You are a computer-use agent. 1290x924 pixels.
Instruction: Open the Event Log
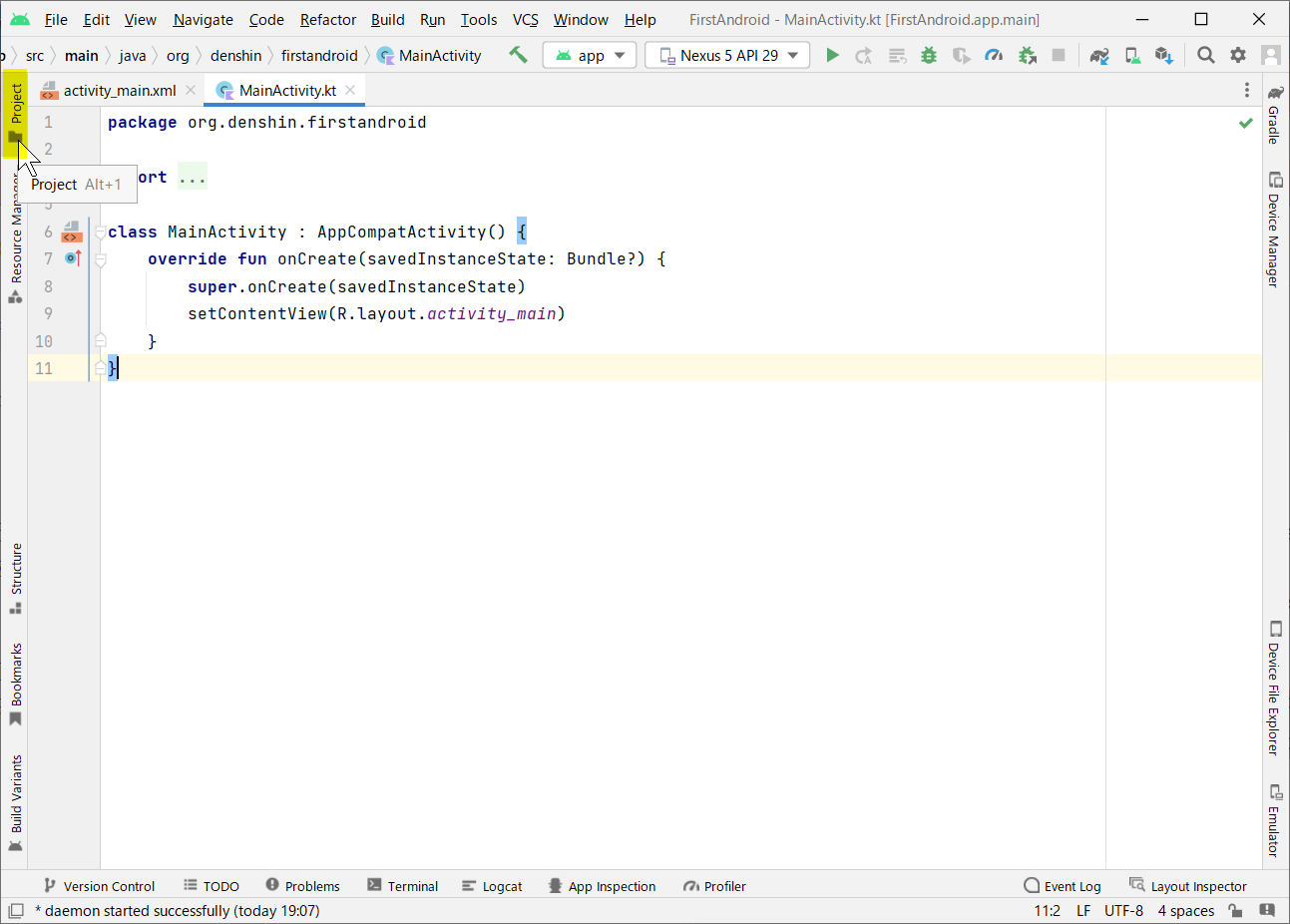(1063, 886)
